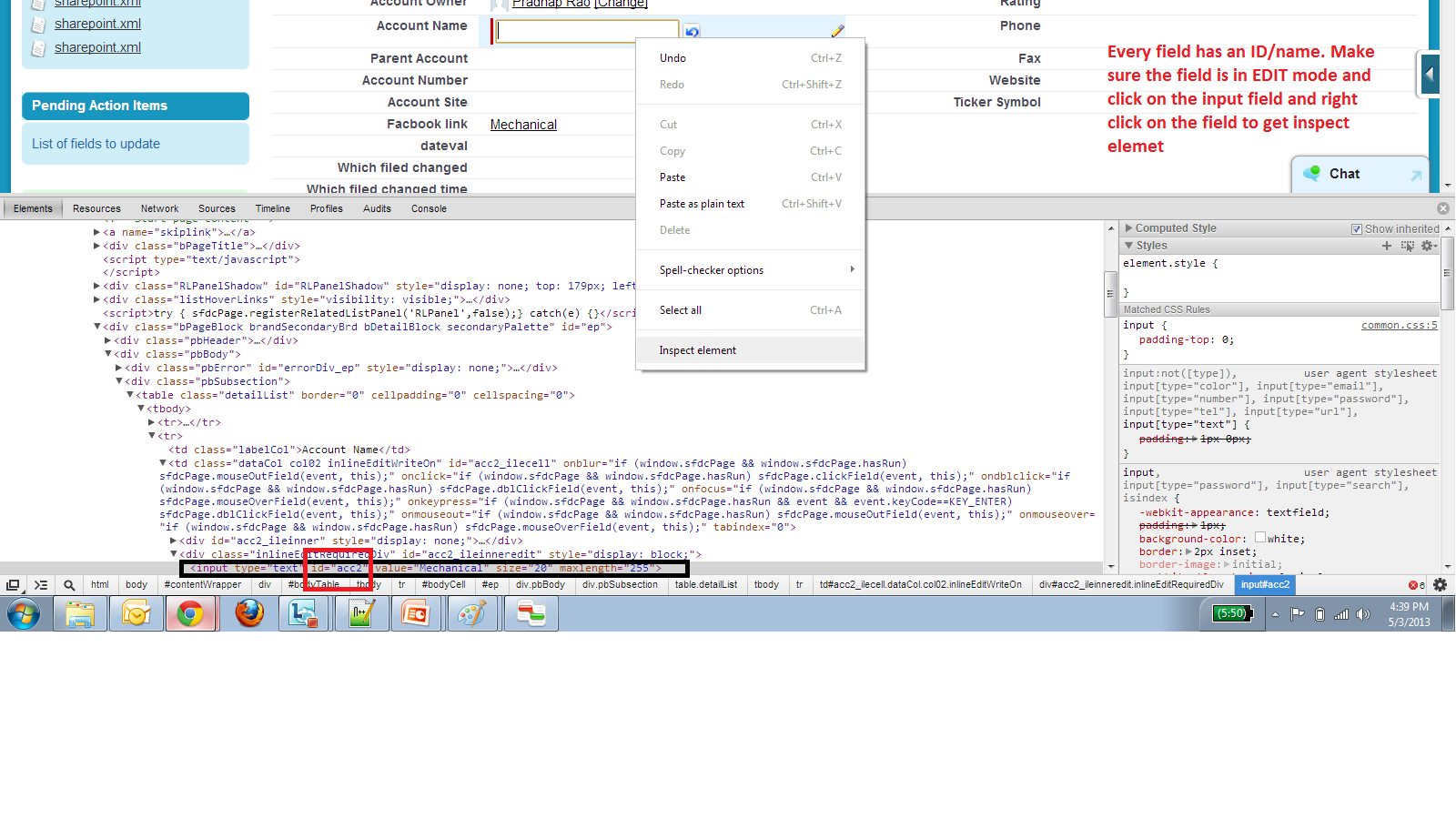Choose Paste as plain text
The height and width of the screenshot is (819, 1456).
coord(750,204)
